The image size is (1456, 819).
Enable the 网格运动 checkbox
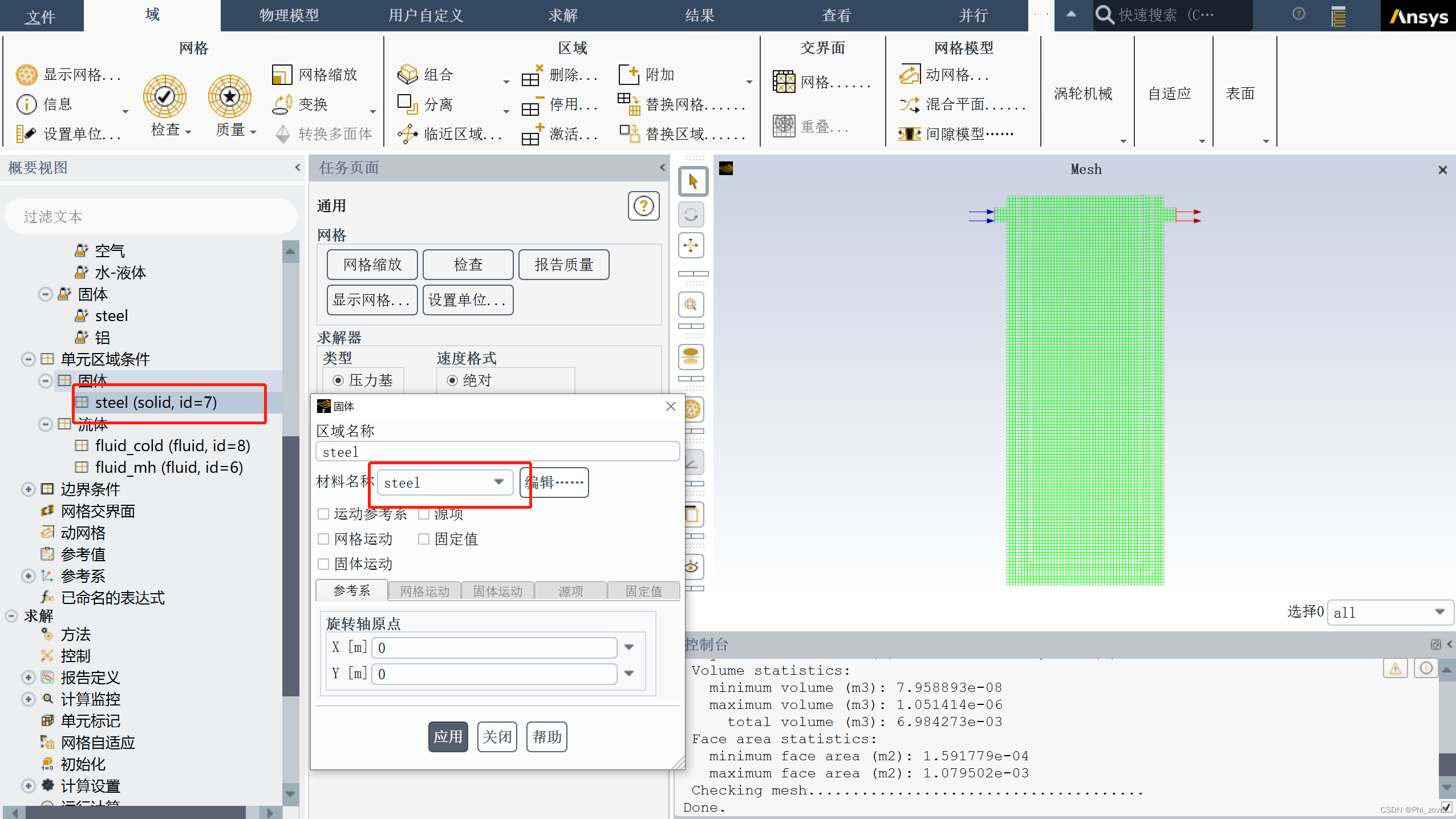tap(323, 539)
